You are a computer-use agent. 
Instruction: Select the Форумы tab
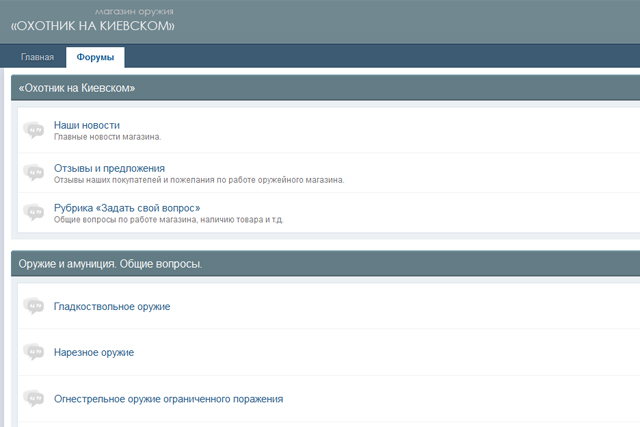point(95,57)
